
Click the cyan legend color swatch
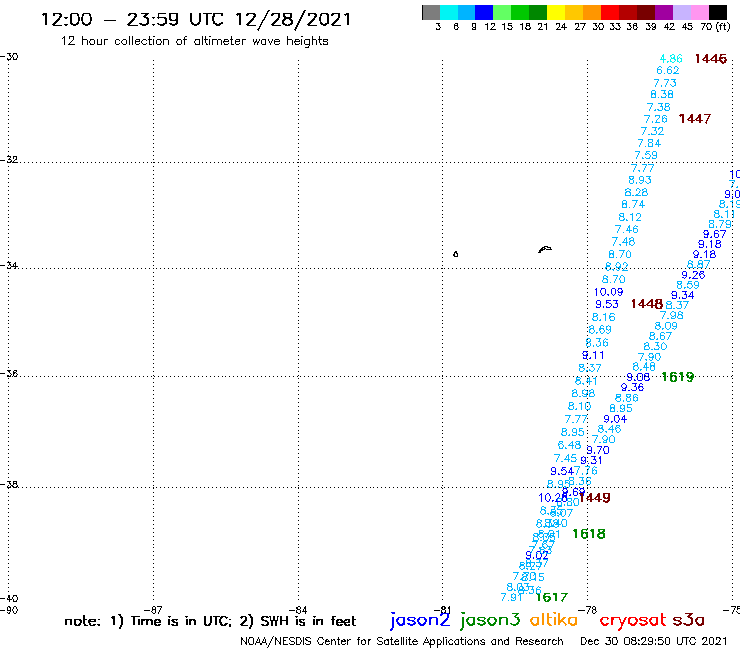point(449,12)
